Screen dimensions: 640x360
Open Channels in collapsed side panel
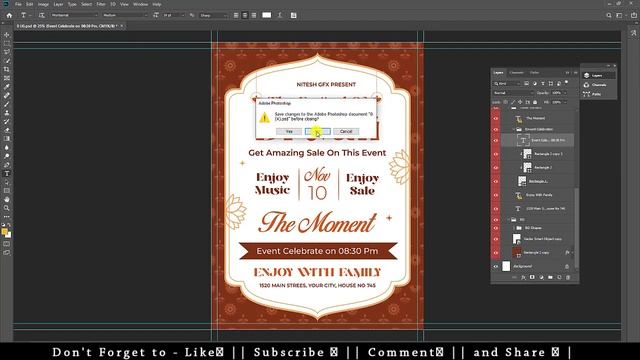click(x=599, y=85)
